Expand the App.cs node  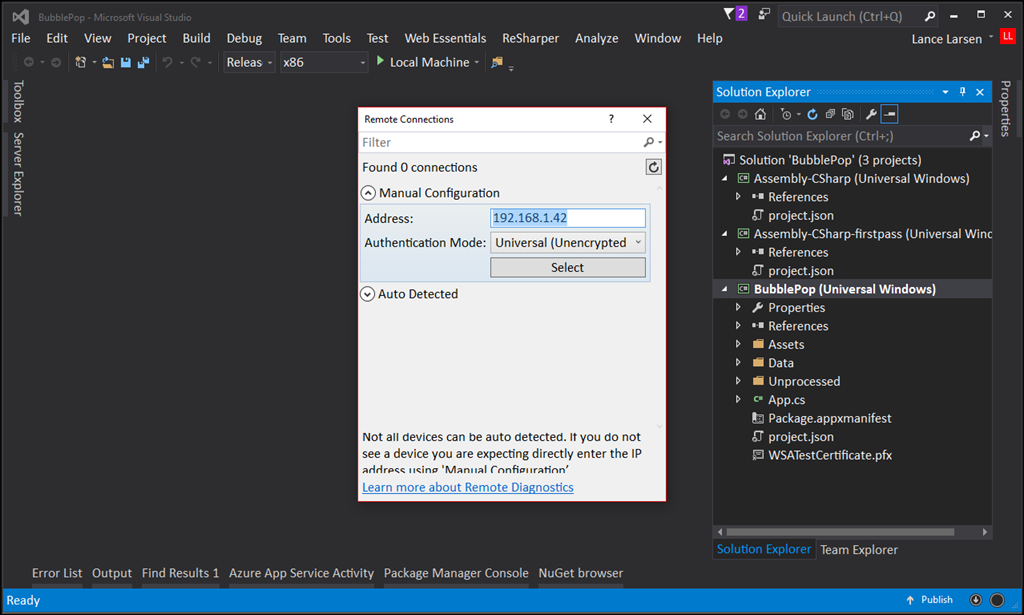coord(738,399)
